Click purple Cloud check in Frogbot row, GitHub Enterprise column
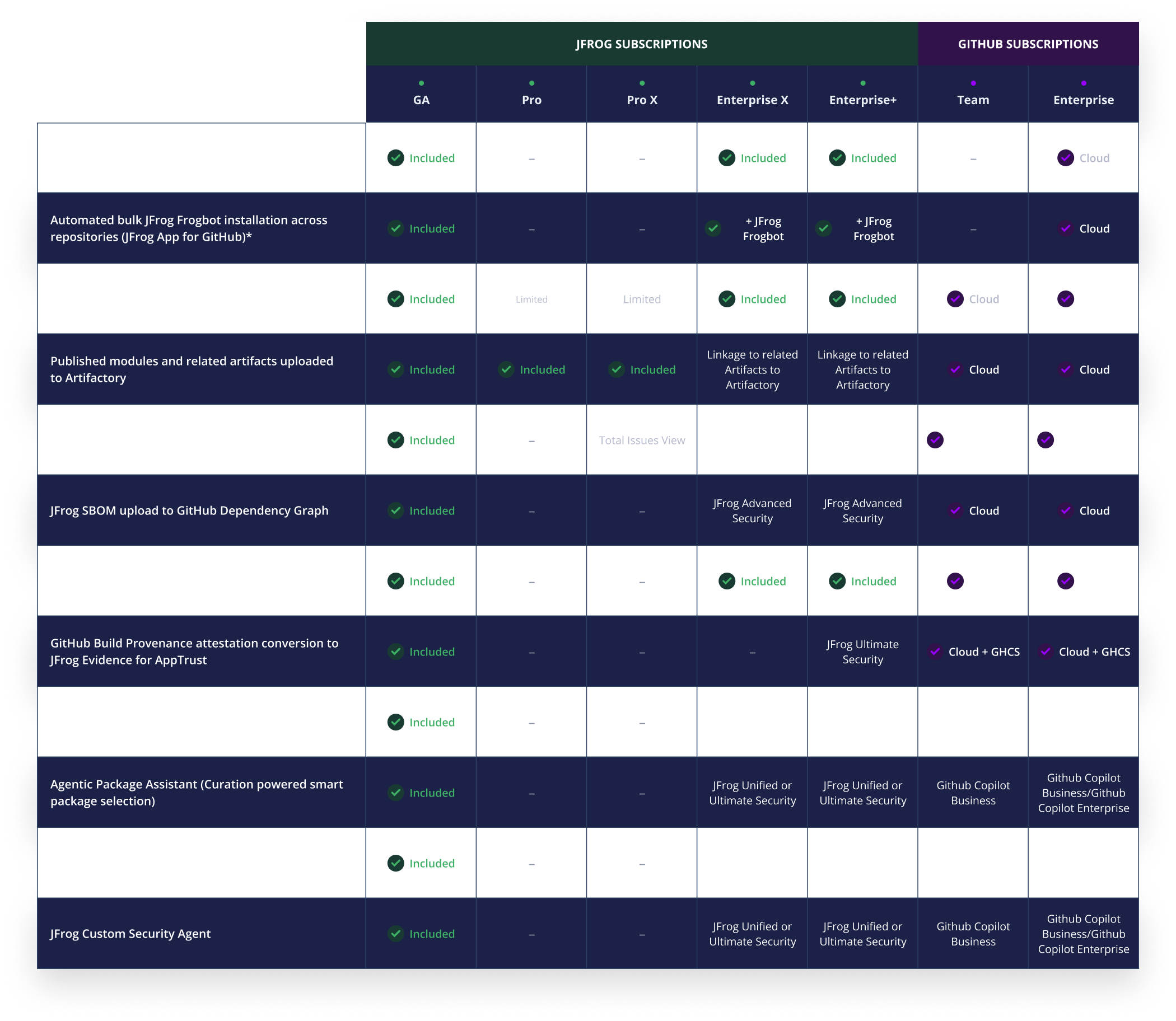 [1066, 228]
